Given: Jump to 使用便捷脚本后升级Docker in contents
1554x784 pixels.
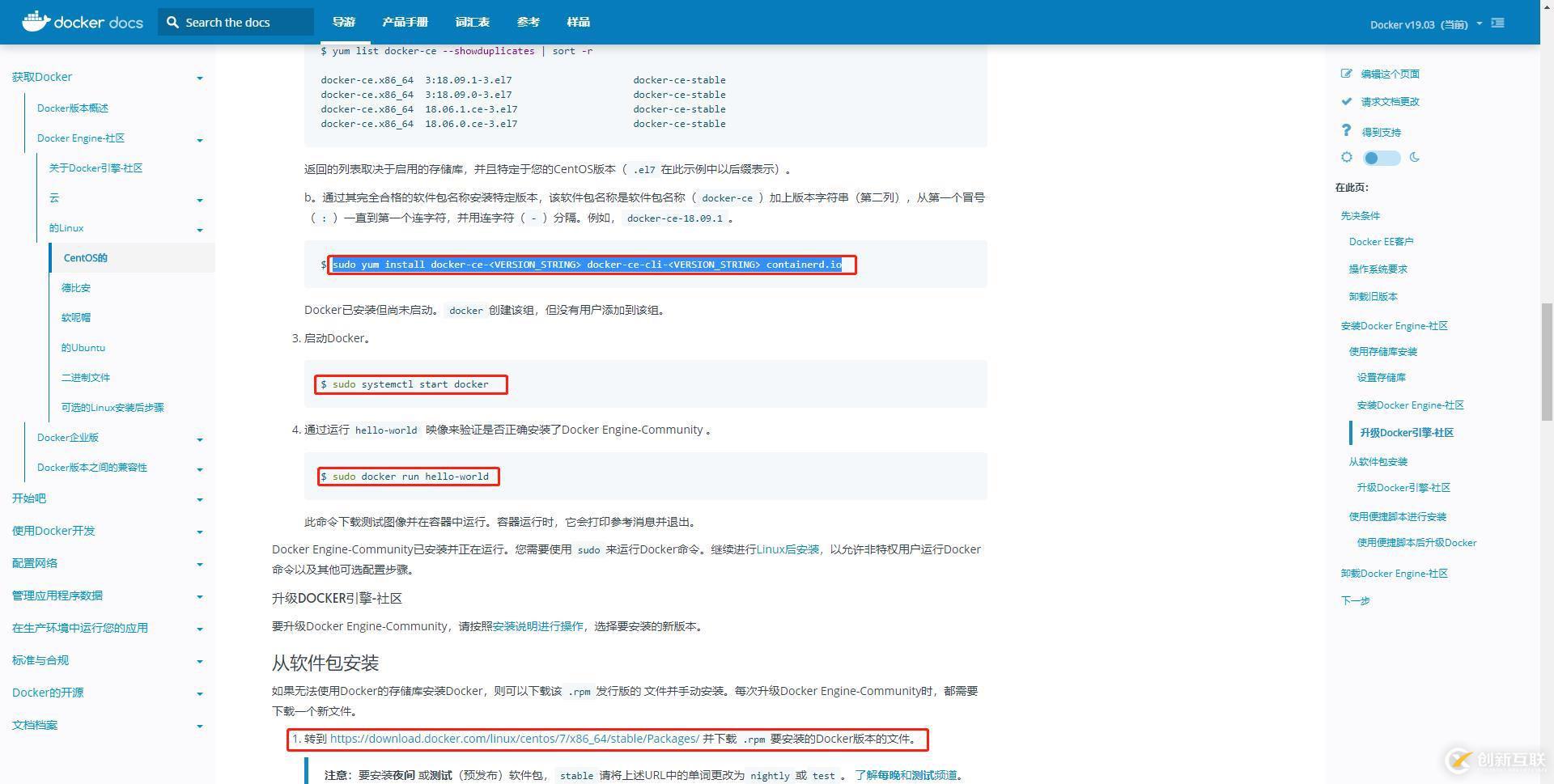Looking at the screenshot, I should pos(1417,543).
